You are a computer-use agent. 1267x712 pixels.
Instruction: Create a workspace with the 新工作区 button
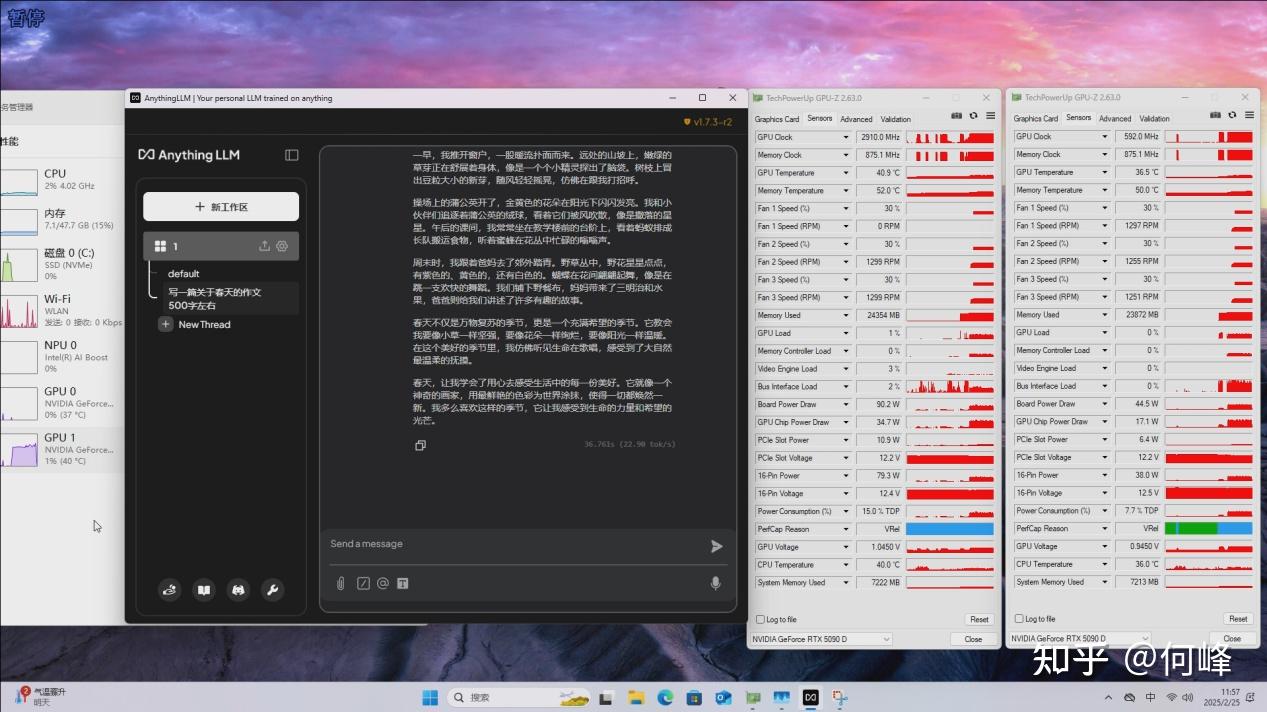[220, 206]
